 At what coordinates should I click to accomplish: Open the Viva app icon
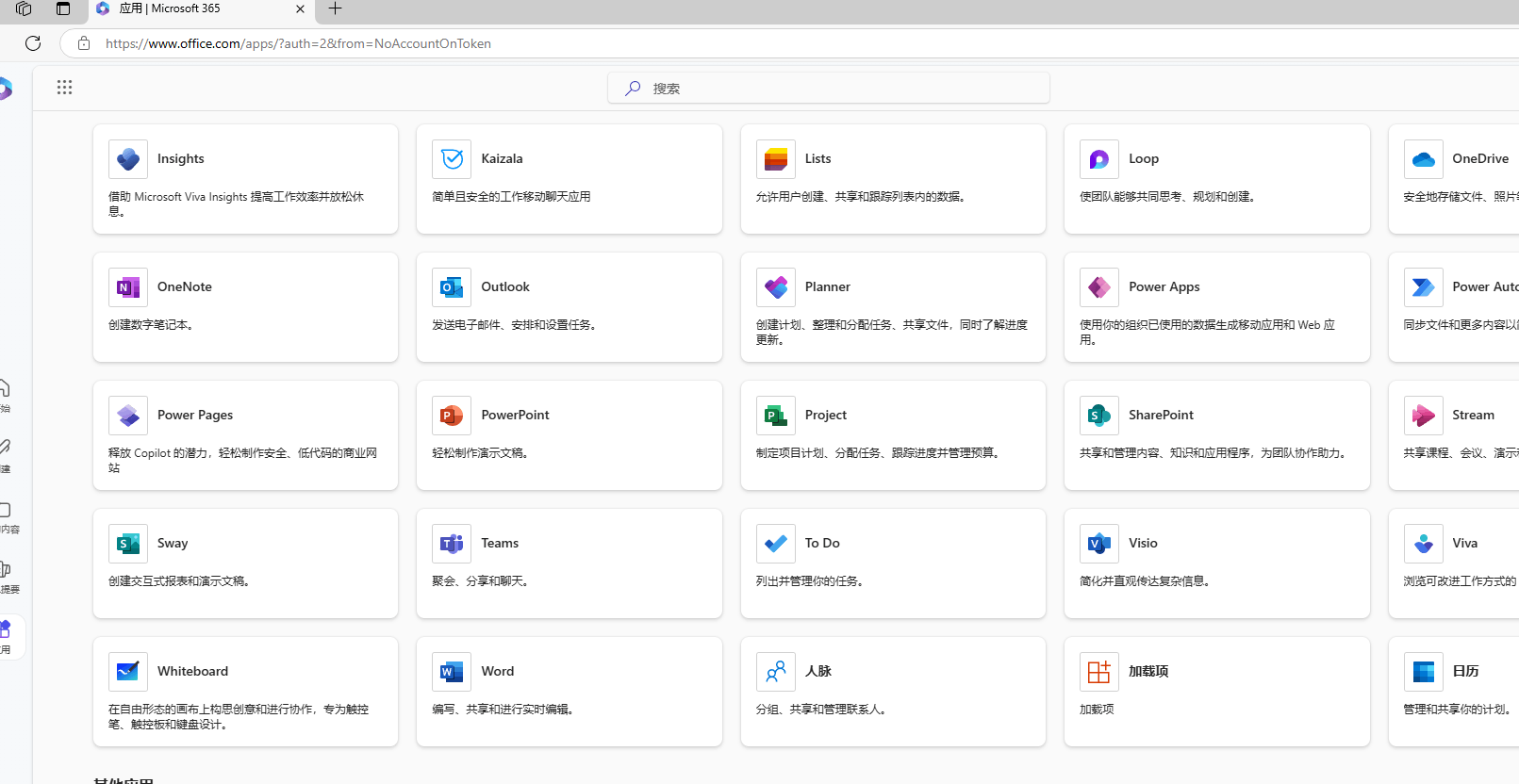[x=1424, y=544]
